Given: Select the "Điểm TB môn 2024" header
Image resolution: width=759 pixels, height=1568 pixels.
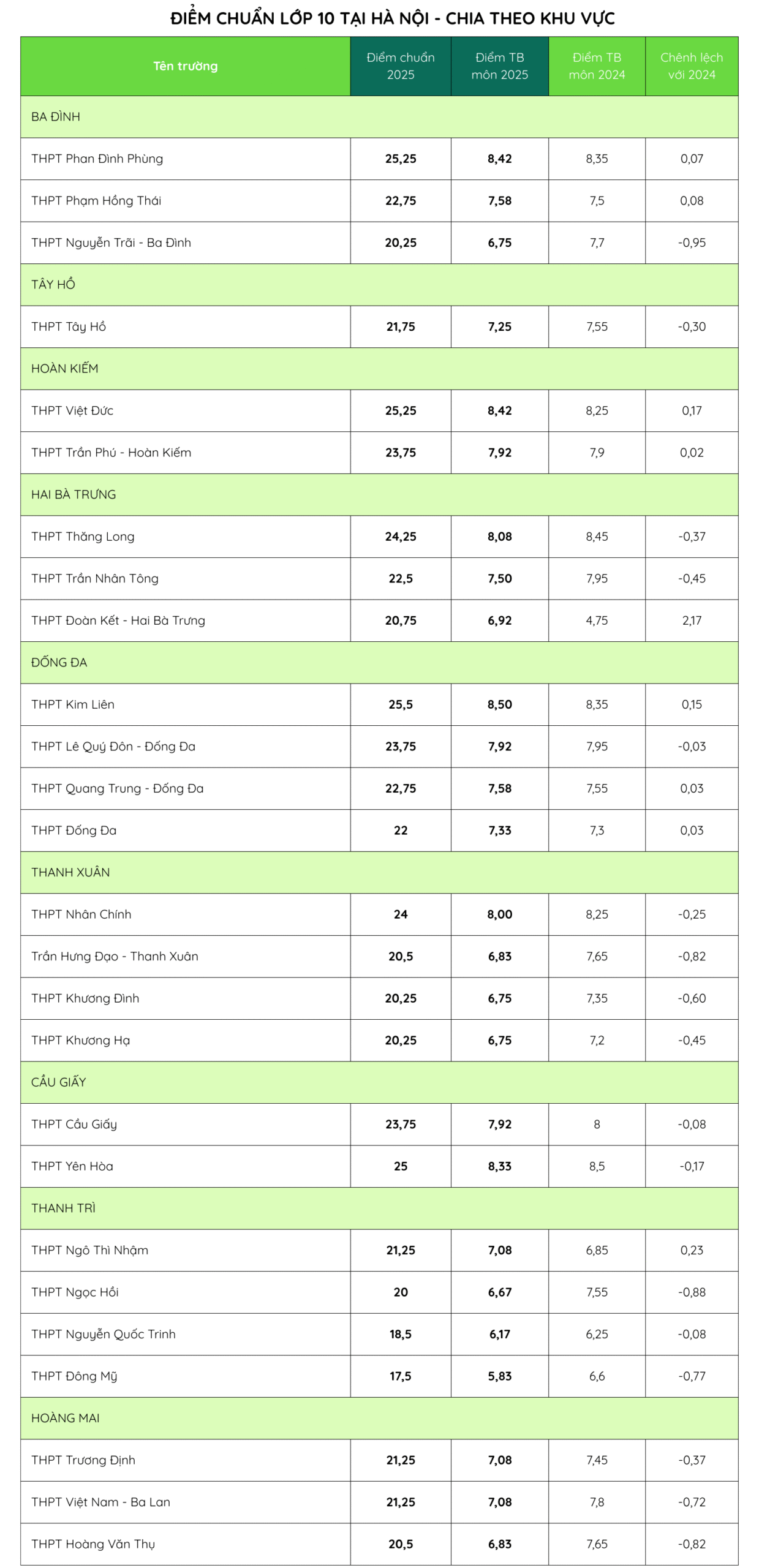Looking at the screenshot, I should point(596,66).
